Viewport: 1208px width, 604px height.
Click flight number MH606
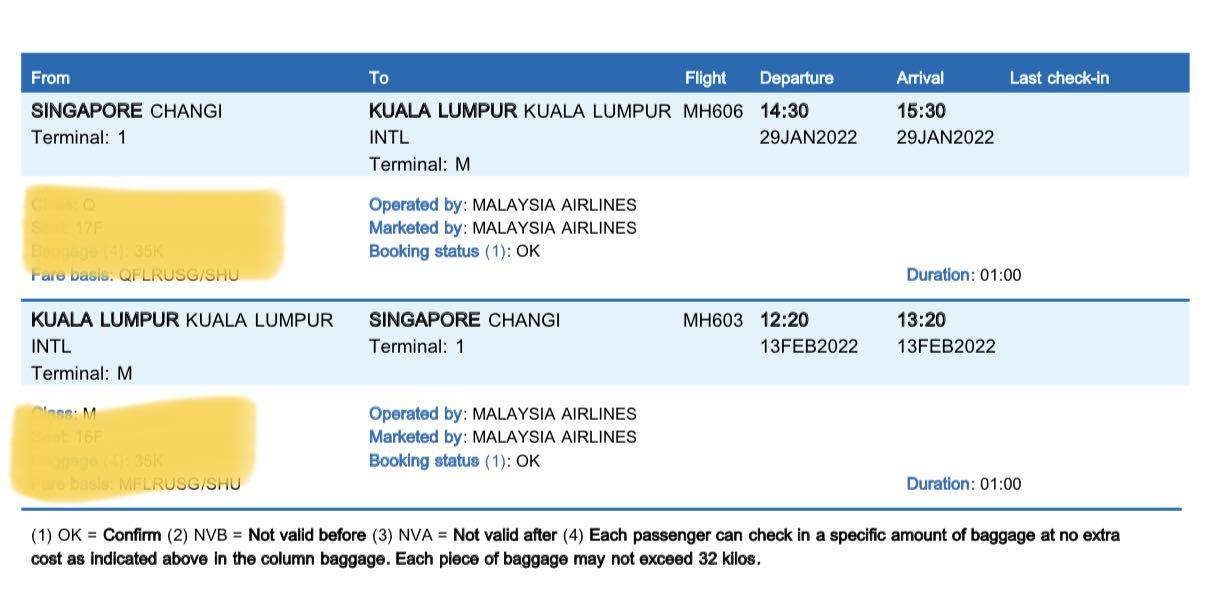[713, 112]
